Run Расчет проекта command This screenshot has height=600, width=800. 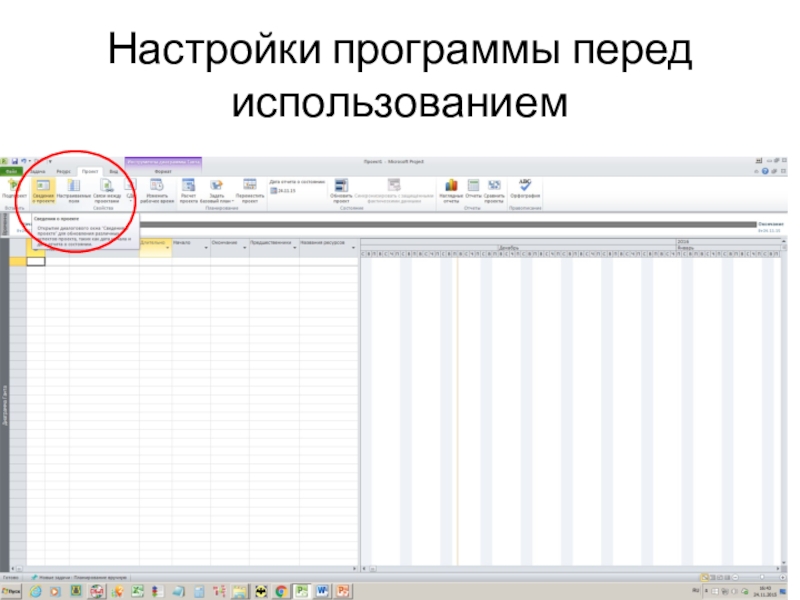pyautogui.click(x=188, y=191)
